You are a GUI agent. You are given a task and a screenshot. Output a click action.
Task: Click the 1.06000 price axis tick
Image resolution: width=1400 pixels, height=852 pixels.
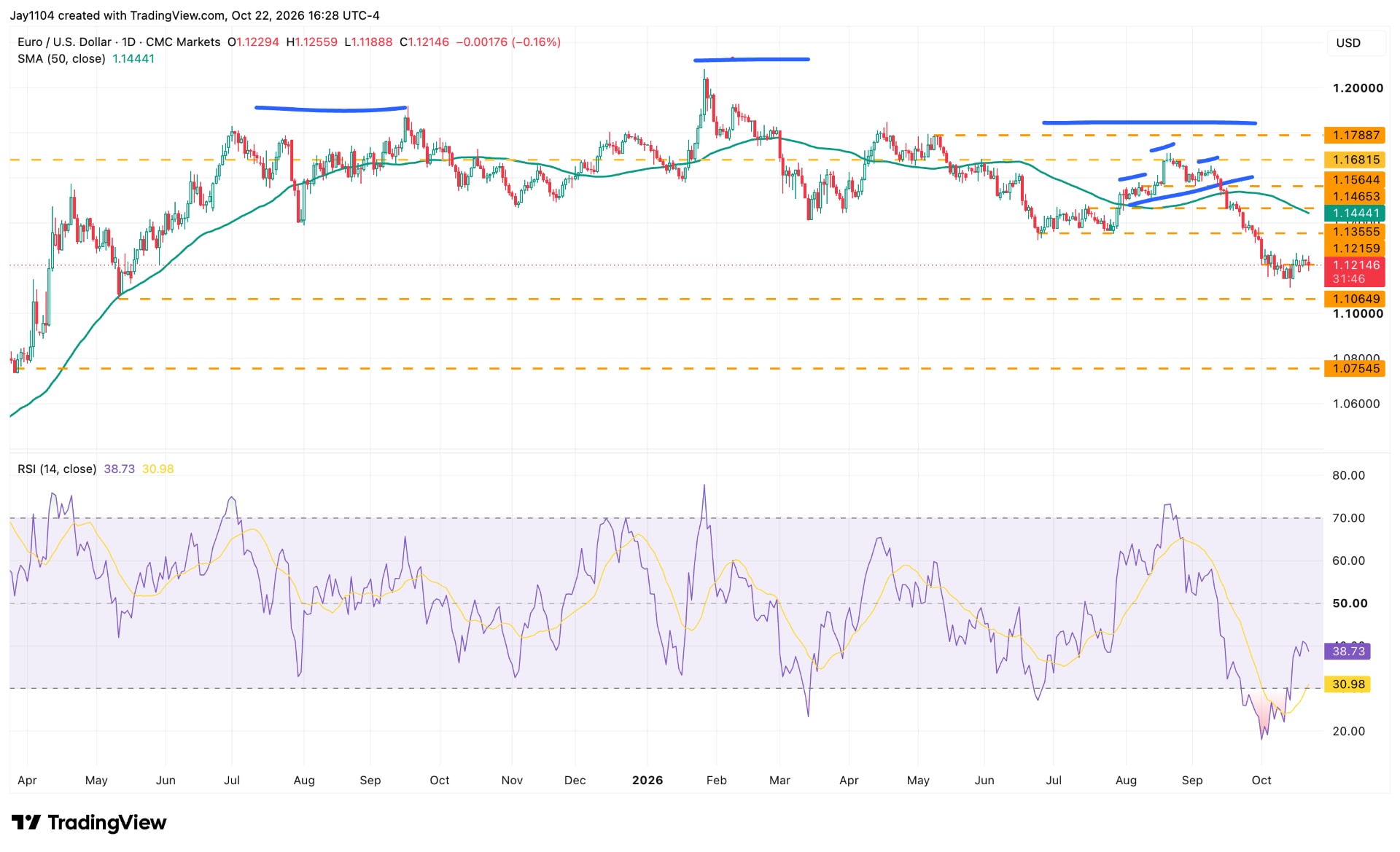coord(1356,404)
